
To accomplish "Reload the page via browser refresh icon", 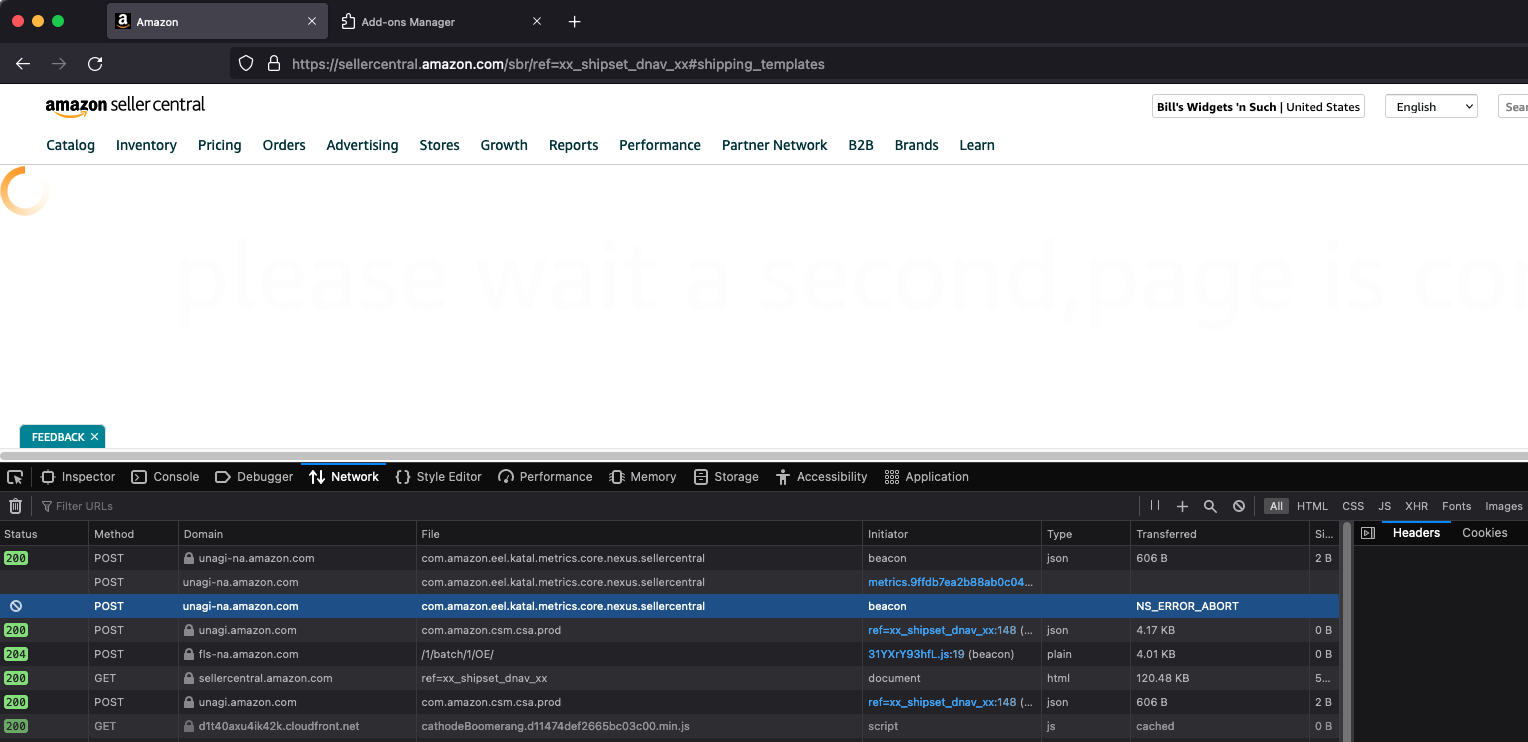I will click(x=95, y=63).
